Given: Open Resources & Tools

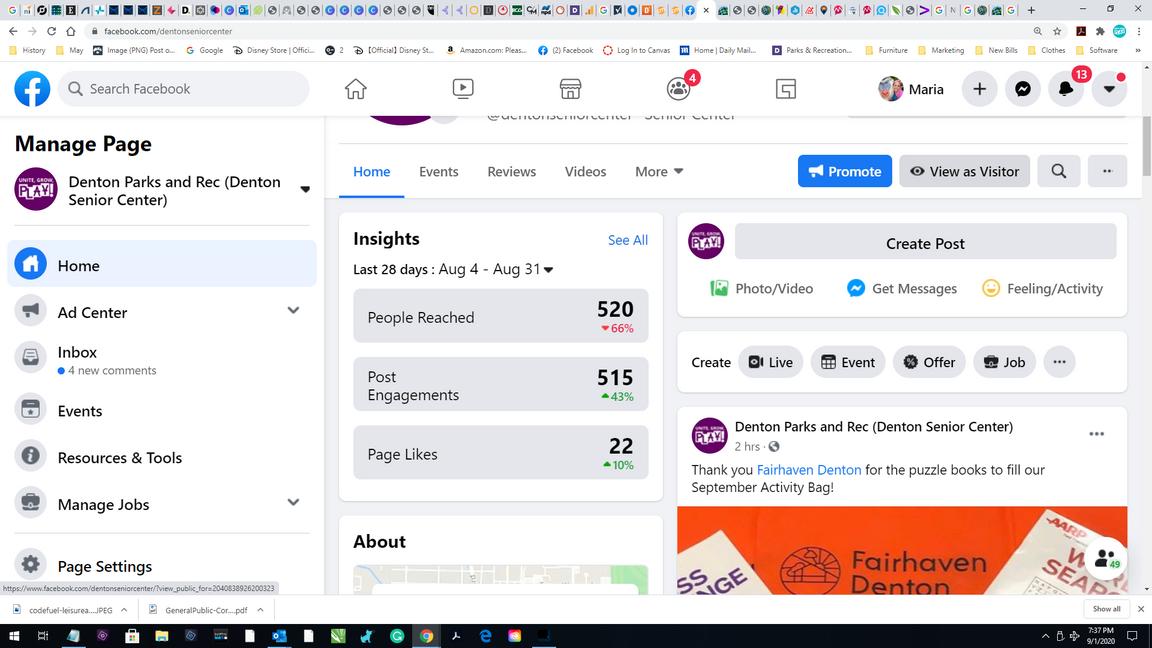Looking at the screenshot, I should point(162,457).
